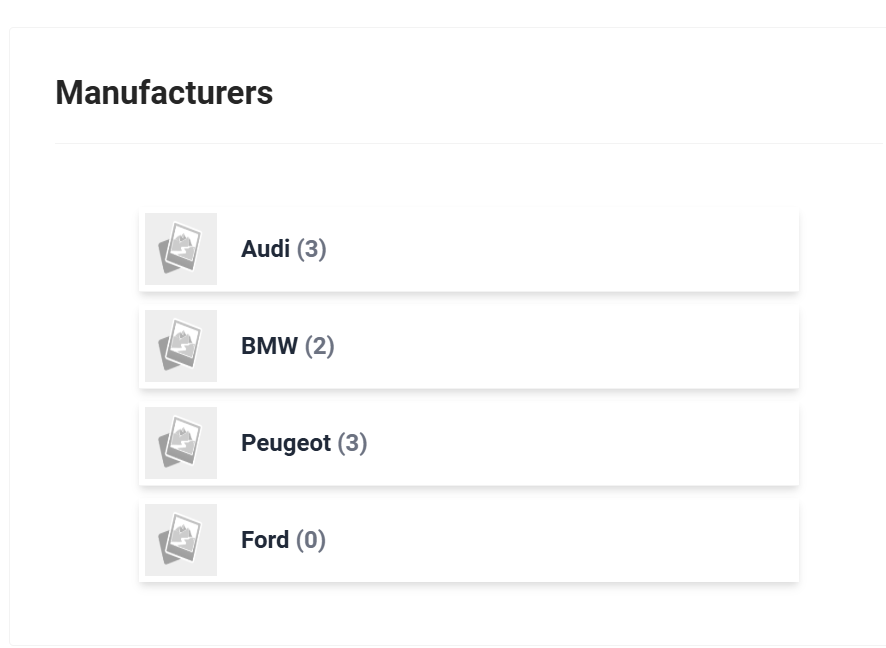Screen dimensions: 886x648
Task: Open the Ford manufacturer link
Action: point(264,540)
